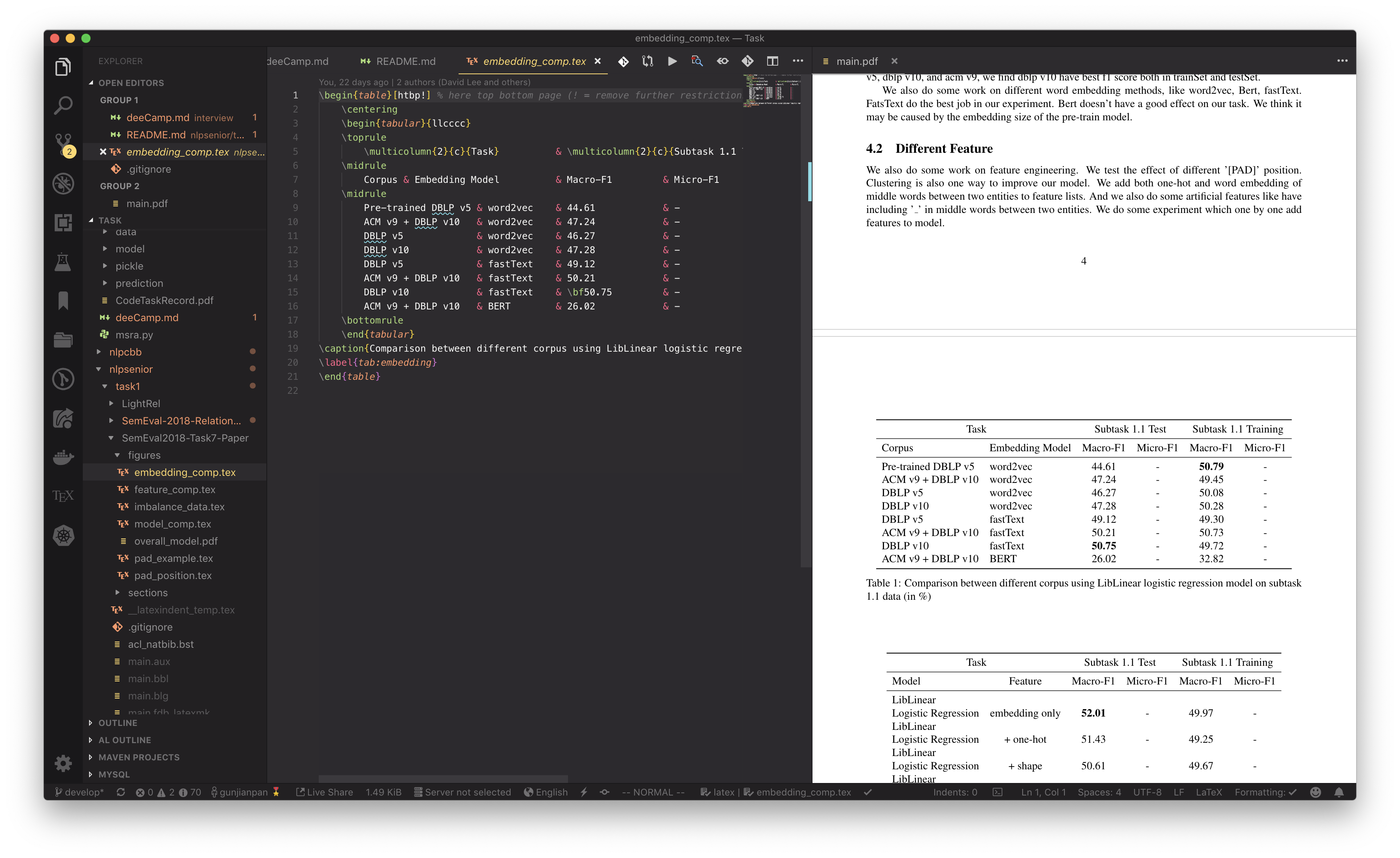
Task: Close the main.pdf tab
Action: pos(894,61)
